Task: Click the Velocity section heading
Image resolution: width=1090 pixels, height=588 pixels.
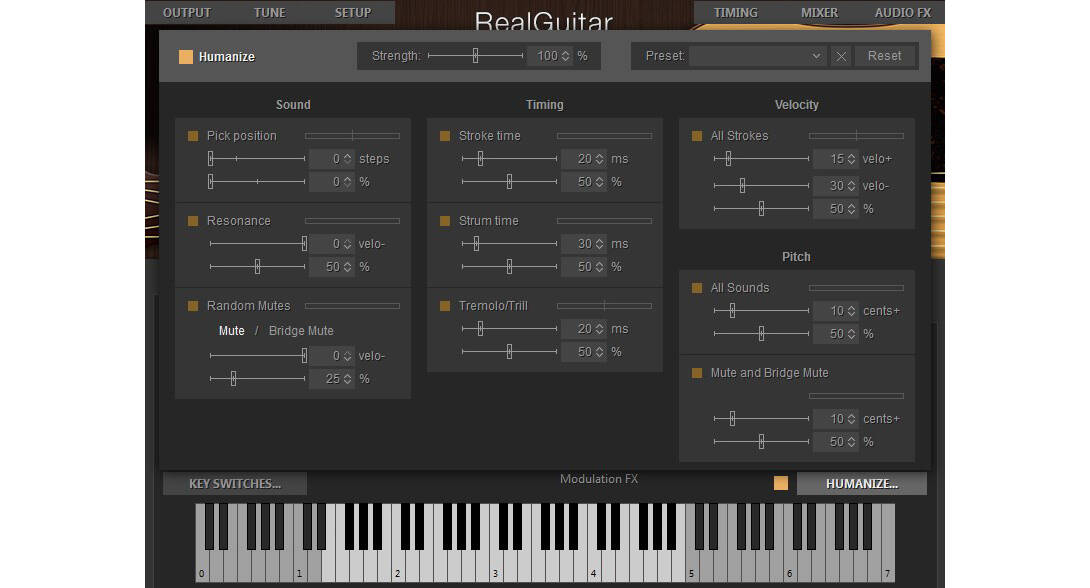Action: (797, 105)
